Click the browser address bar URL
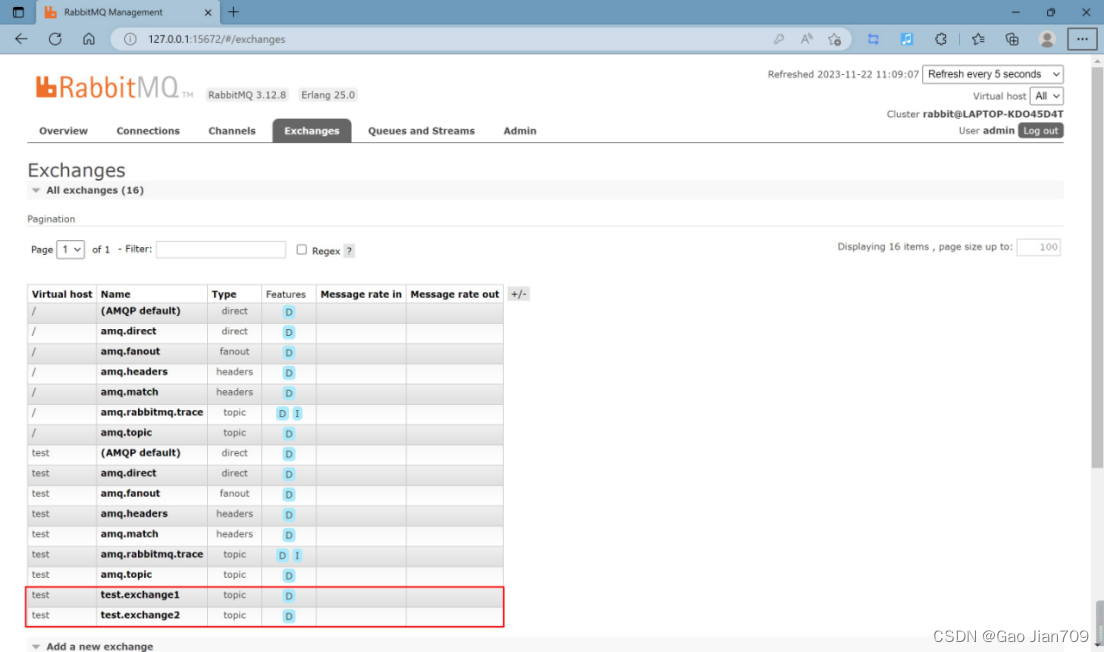Viewport: 1104px width, 652px height. [x=217, y=39]
